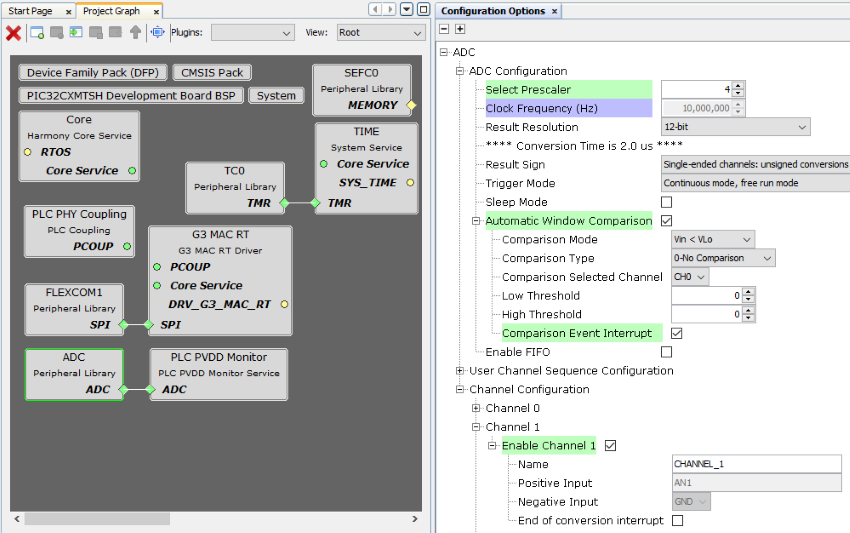Click the project graph horizontal scrollbar
Screen dimensions: 850x533
(97, 519)
